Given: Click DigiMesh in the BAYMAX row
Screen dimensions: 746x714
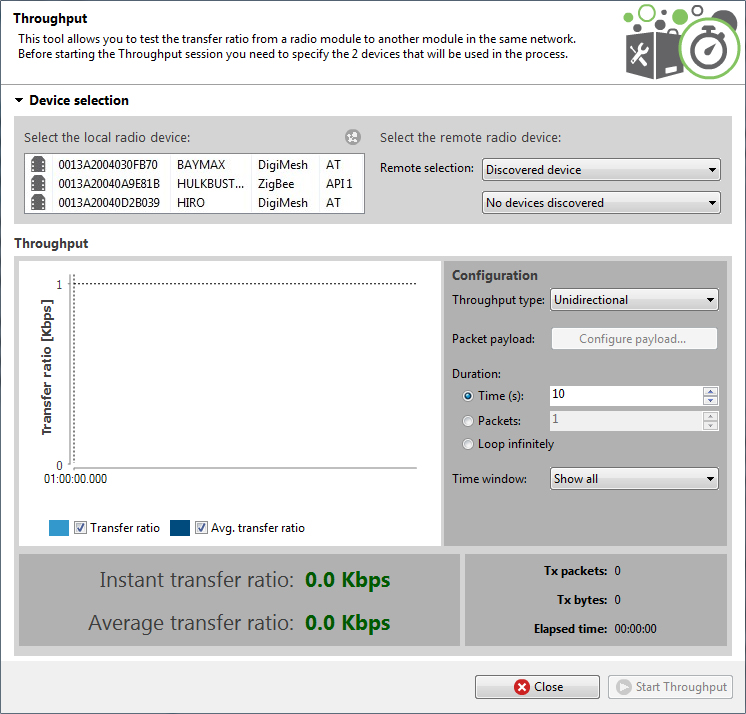Looking at the screenshot, I should click(283, 165).
